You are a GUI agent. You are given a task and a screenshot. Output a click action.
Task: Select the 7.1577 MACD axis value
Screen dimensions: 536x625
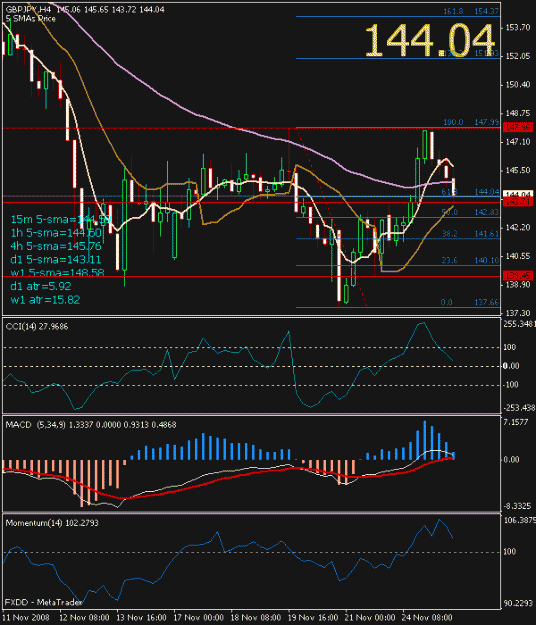[x=516, y=422]
